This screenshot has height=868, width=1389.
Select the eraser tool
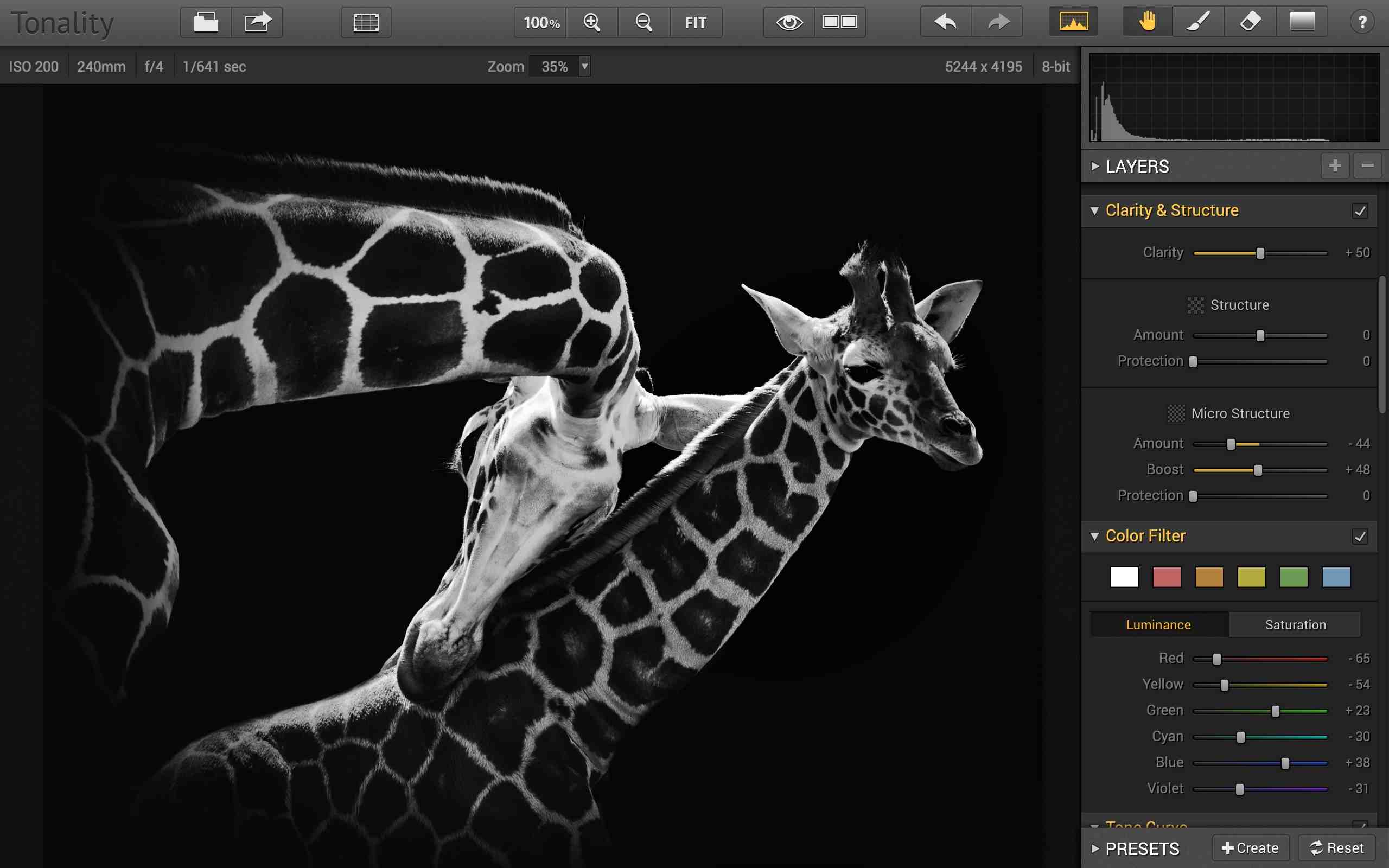[x=1250, y=22]
